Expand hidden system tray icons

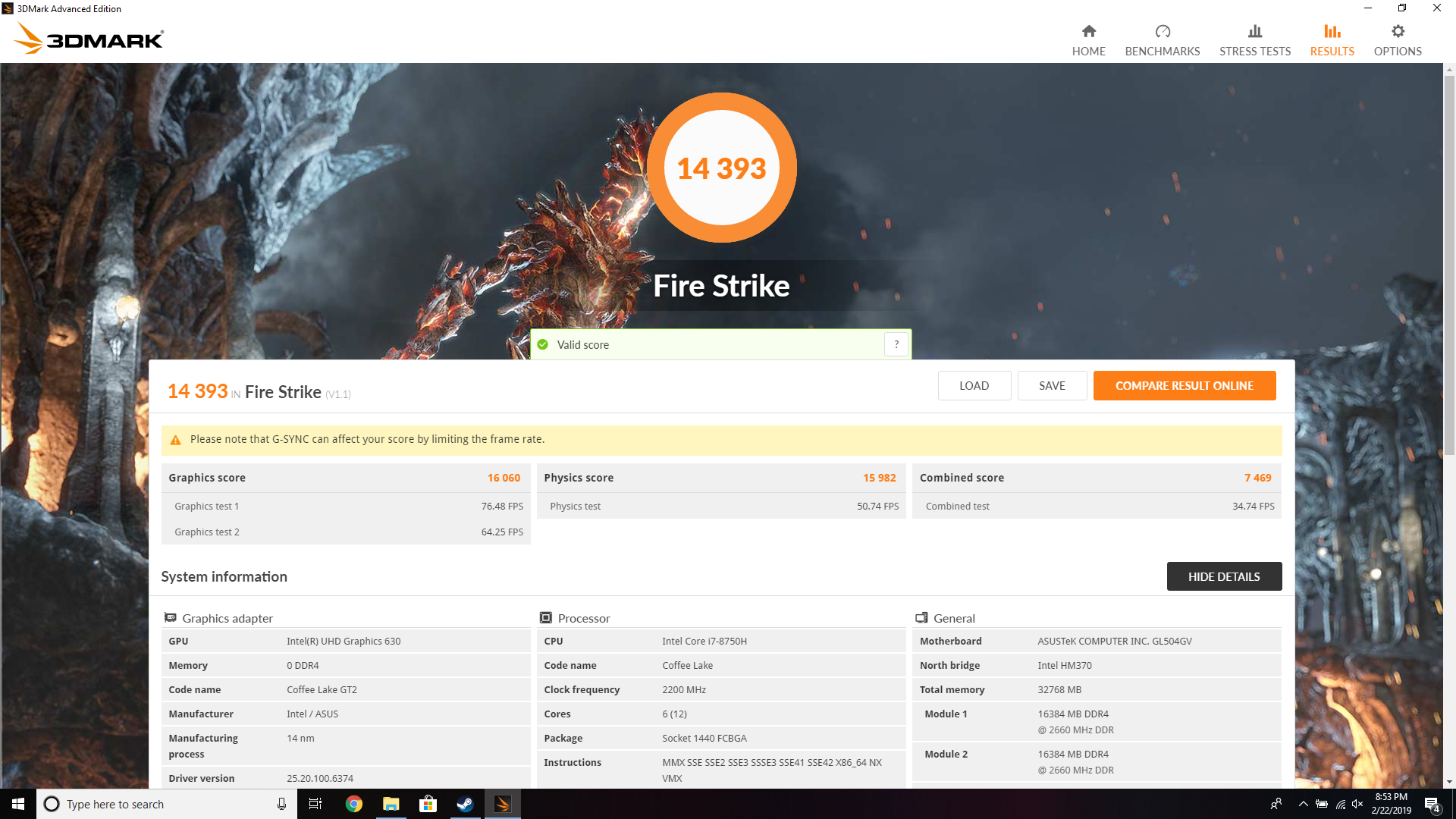click(1303, 804)
